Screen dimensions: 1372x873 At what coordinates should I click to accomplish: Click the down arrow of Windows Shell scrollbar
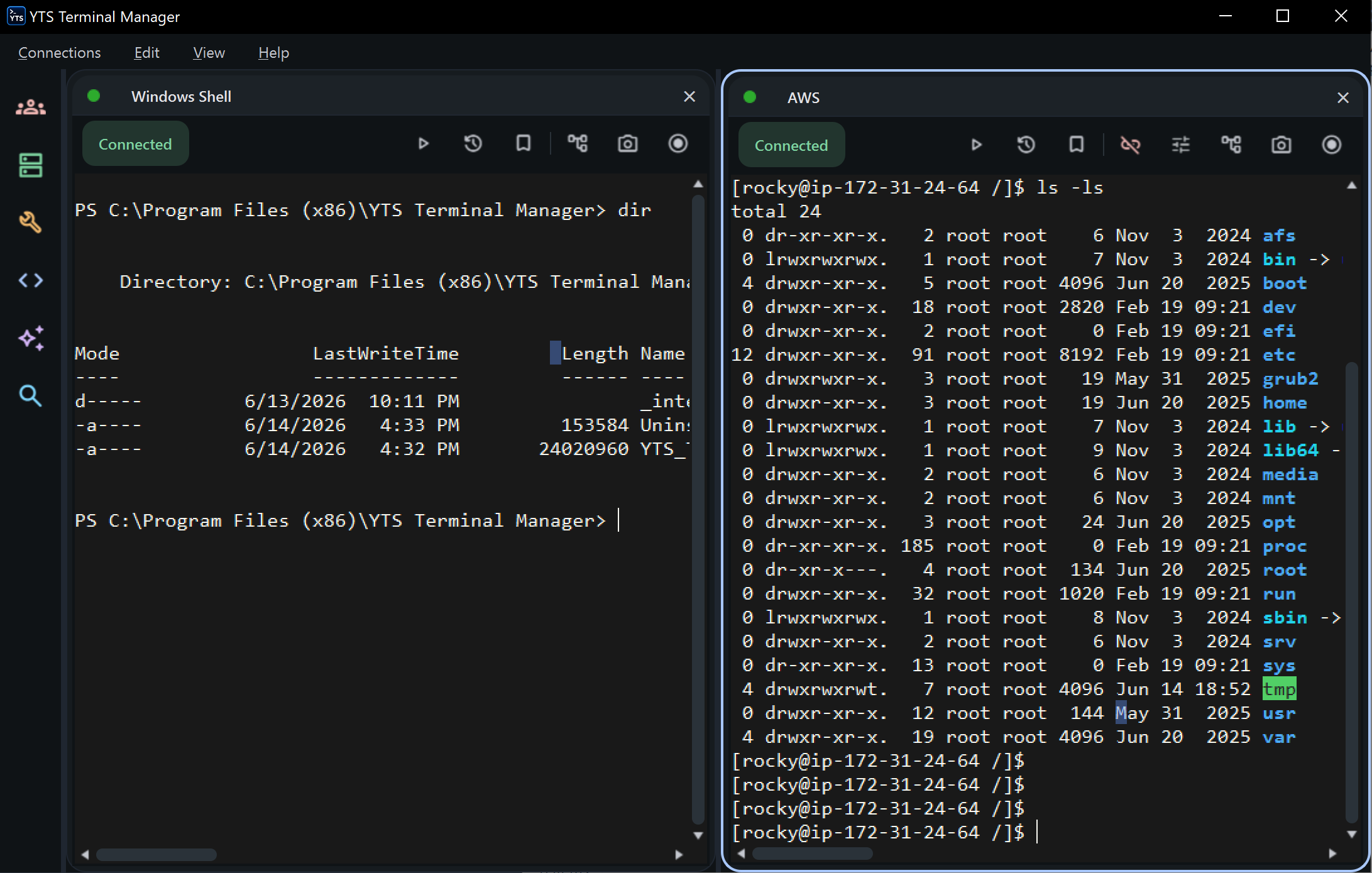point(698,835)
